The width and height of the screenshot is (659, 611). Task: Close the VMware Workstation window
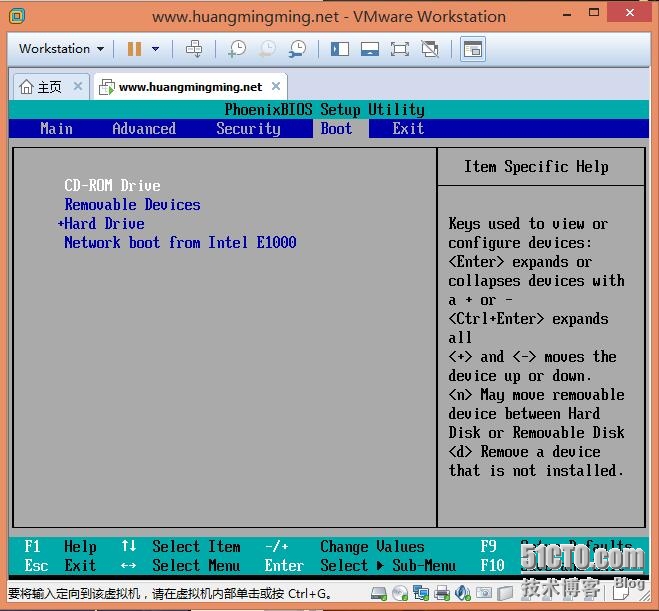[630, 13]
